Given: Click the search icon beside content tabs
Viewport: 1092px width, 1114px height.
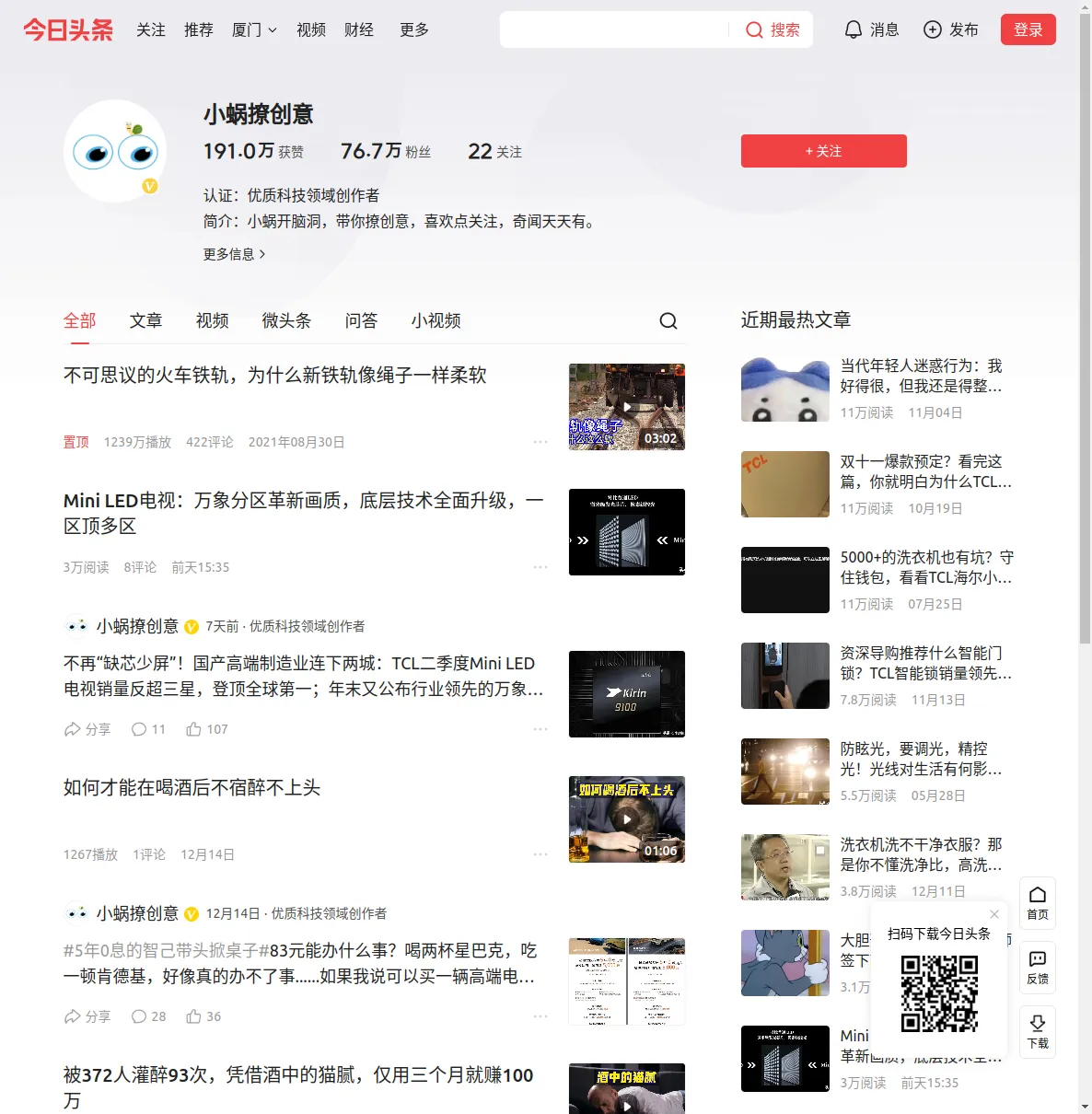Looking at the screenshot, I should [x=668, y=320].
